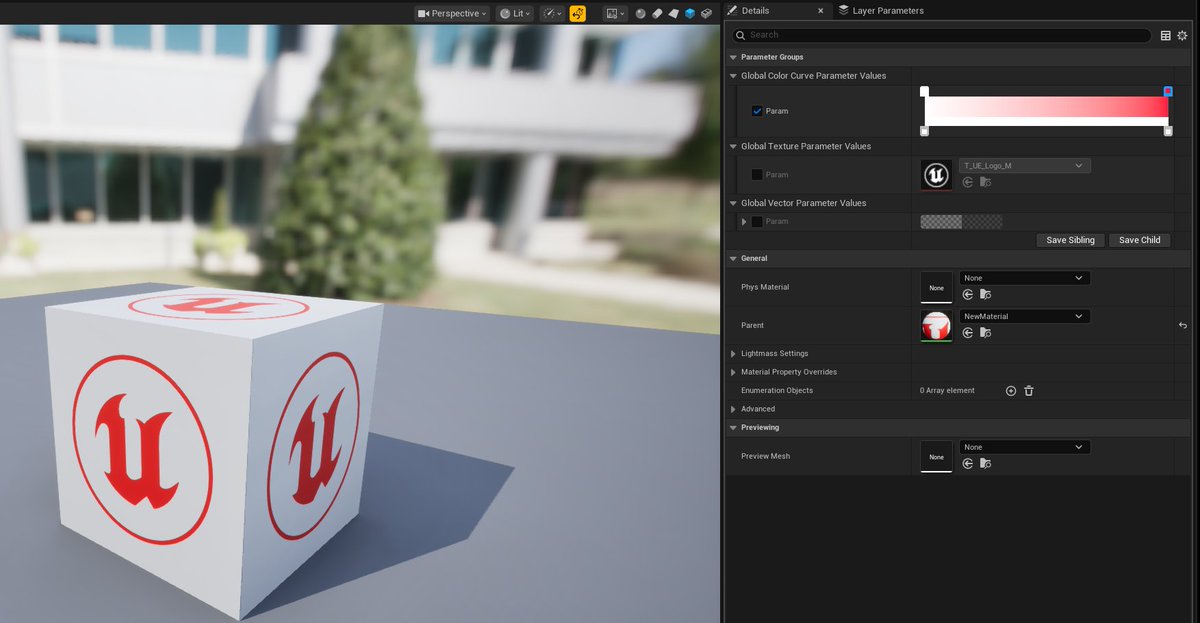Collapse Global Color Curve Parameter Values
Image resolution: width=1200 pixels, height=623 pixels.
733,76
